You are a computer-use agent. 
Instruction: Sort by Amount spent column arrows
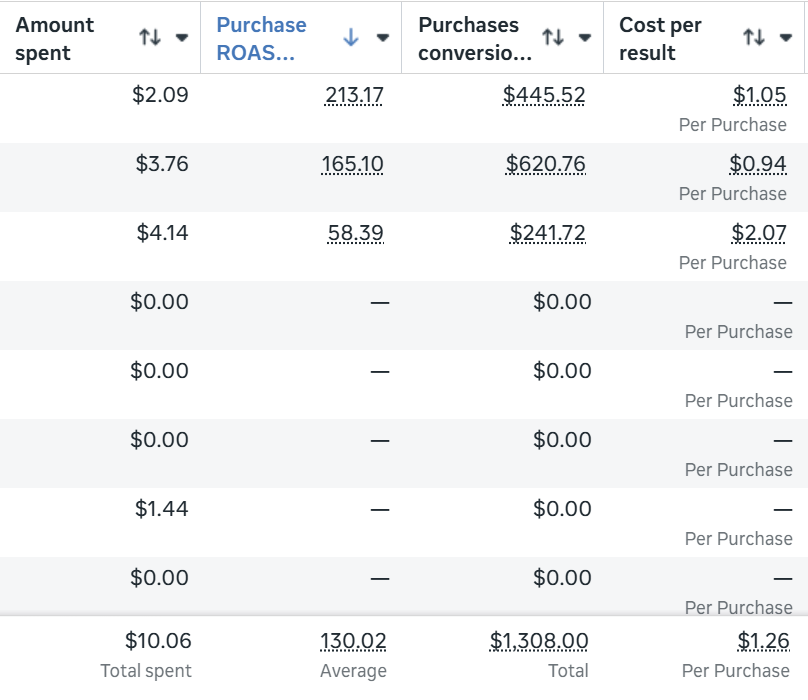pos(150,37)
